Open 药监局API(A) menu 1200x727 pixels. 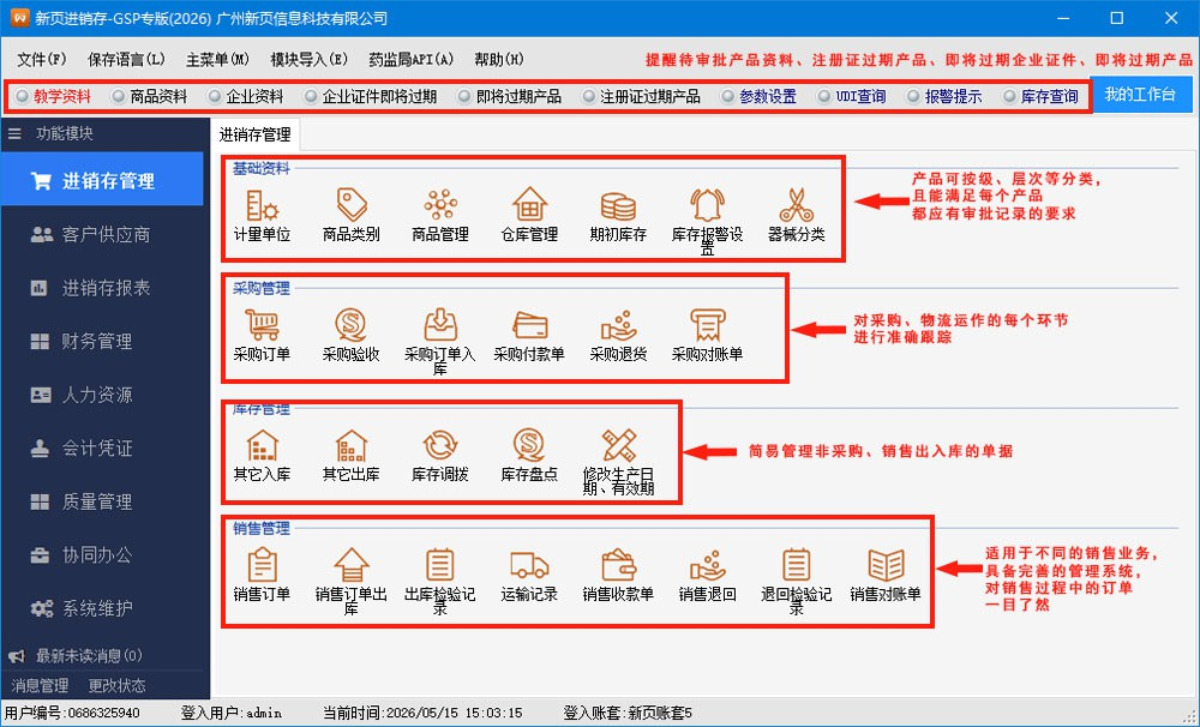411,59
